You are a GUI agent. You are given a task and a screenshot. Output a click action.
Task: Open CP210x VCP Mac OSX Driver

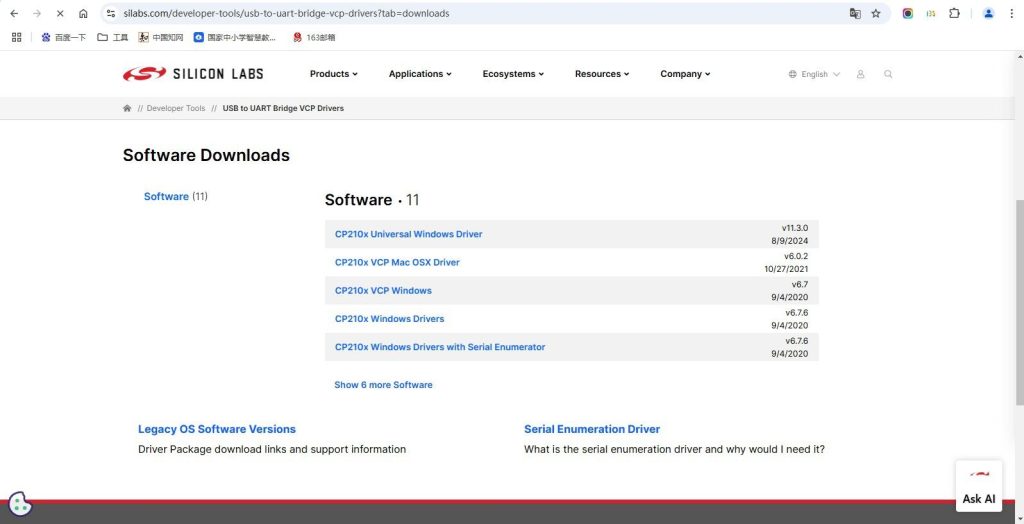click(x=397, y=262)
